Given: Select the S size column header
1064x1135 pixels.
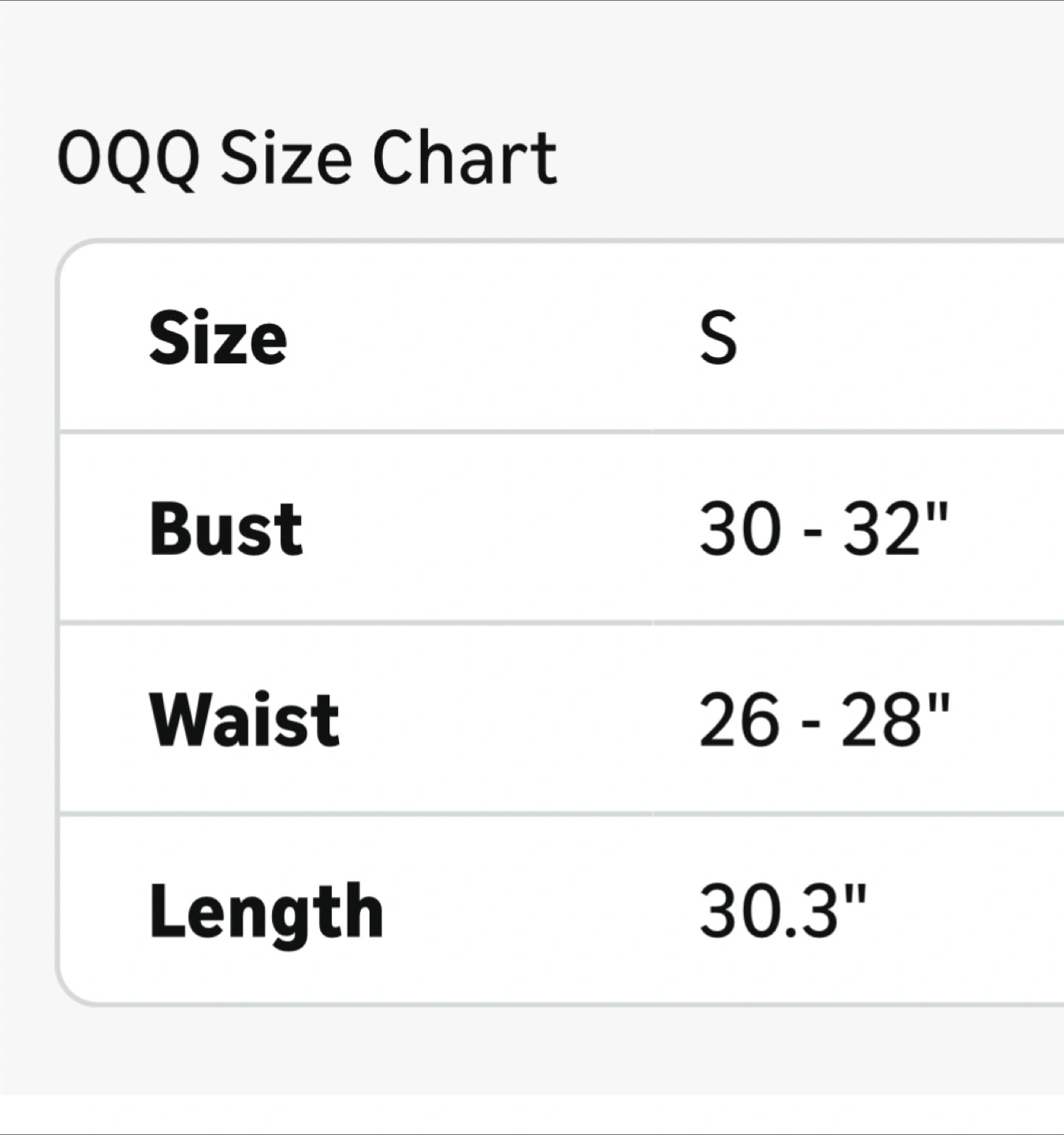Looking at the screenshot, I should coord(718,339).
